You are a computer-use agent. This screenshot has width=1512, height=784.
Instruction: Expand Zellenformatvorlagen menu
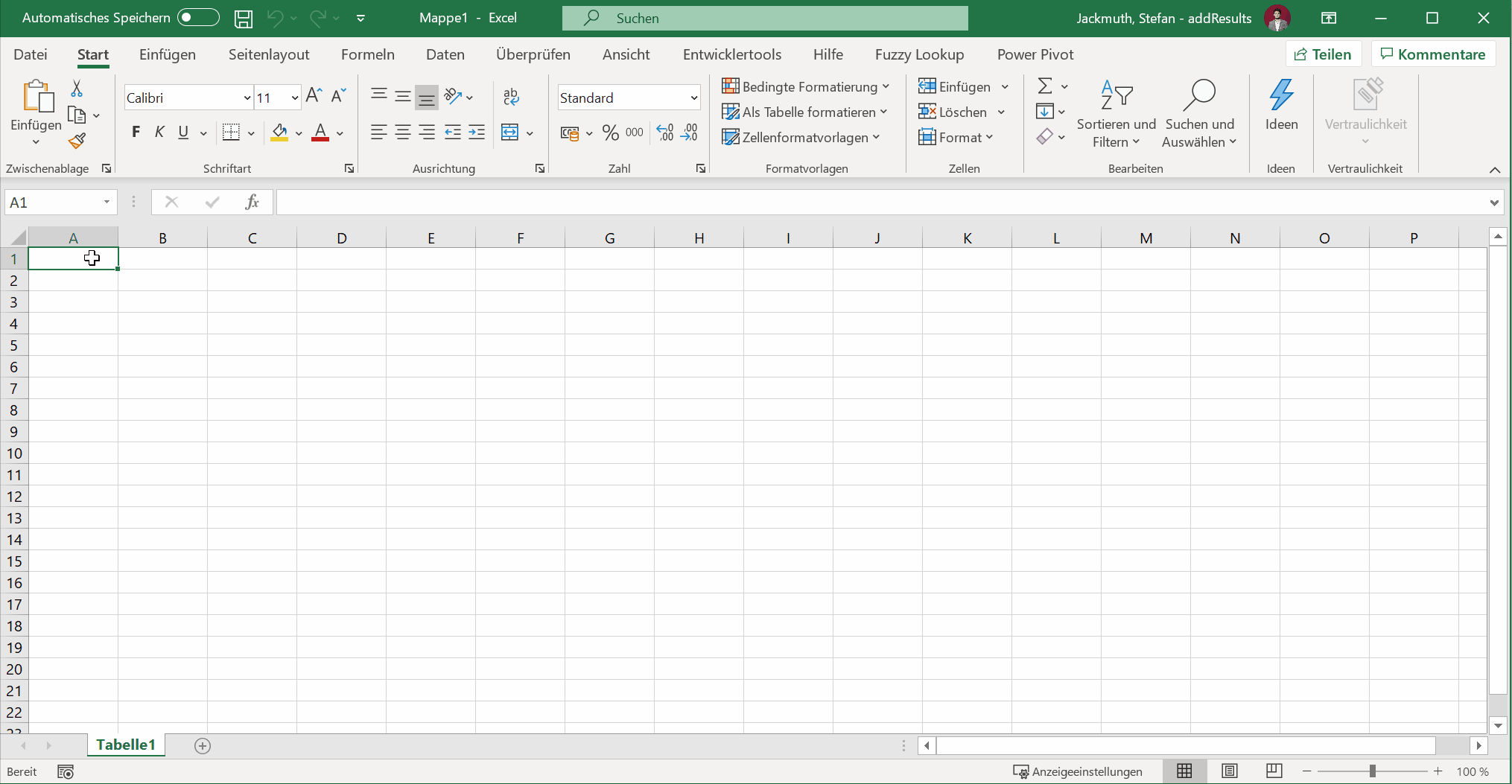tap(801, 137)
